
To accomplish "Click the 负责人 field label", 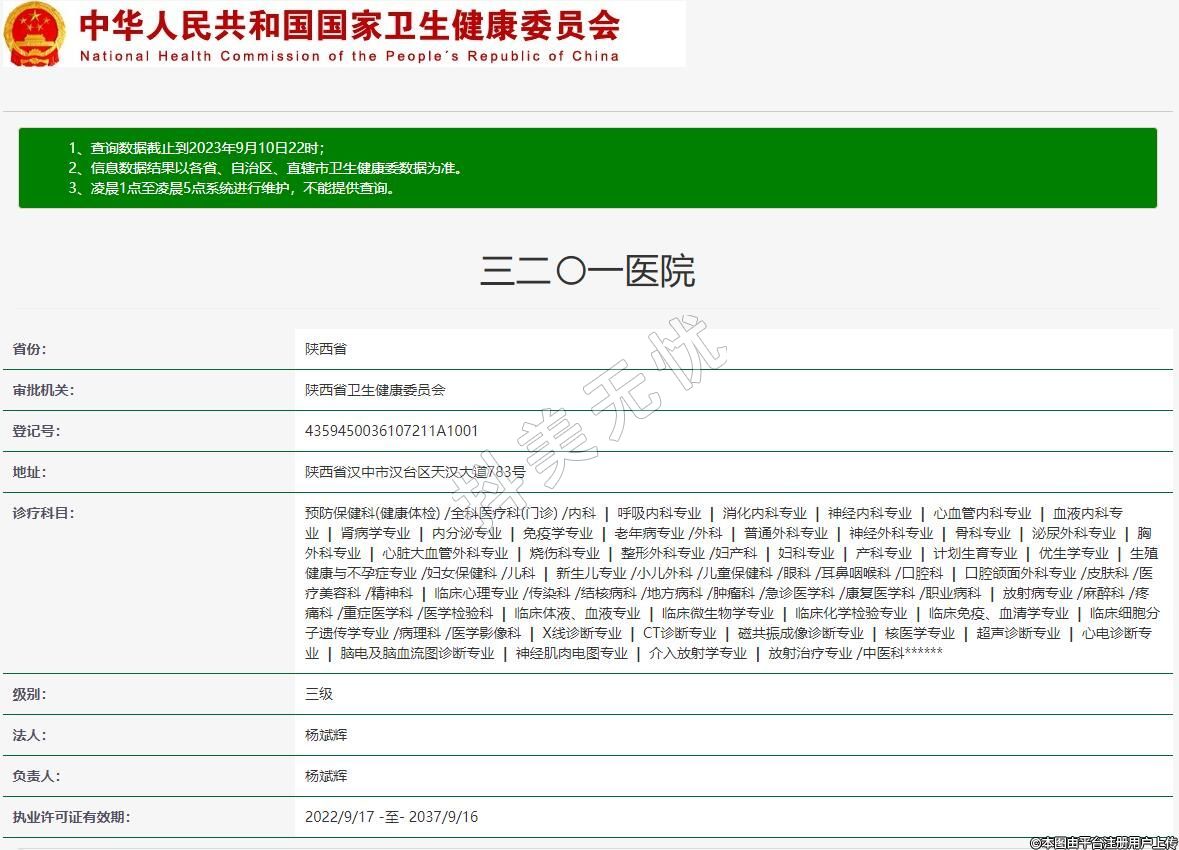I will click(36, 776).
